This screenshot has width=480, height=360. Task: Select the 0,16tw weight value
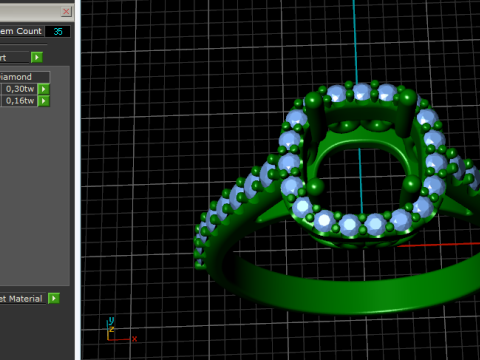click(x=19, y=101)
